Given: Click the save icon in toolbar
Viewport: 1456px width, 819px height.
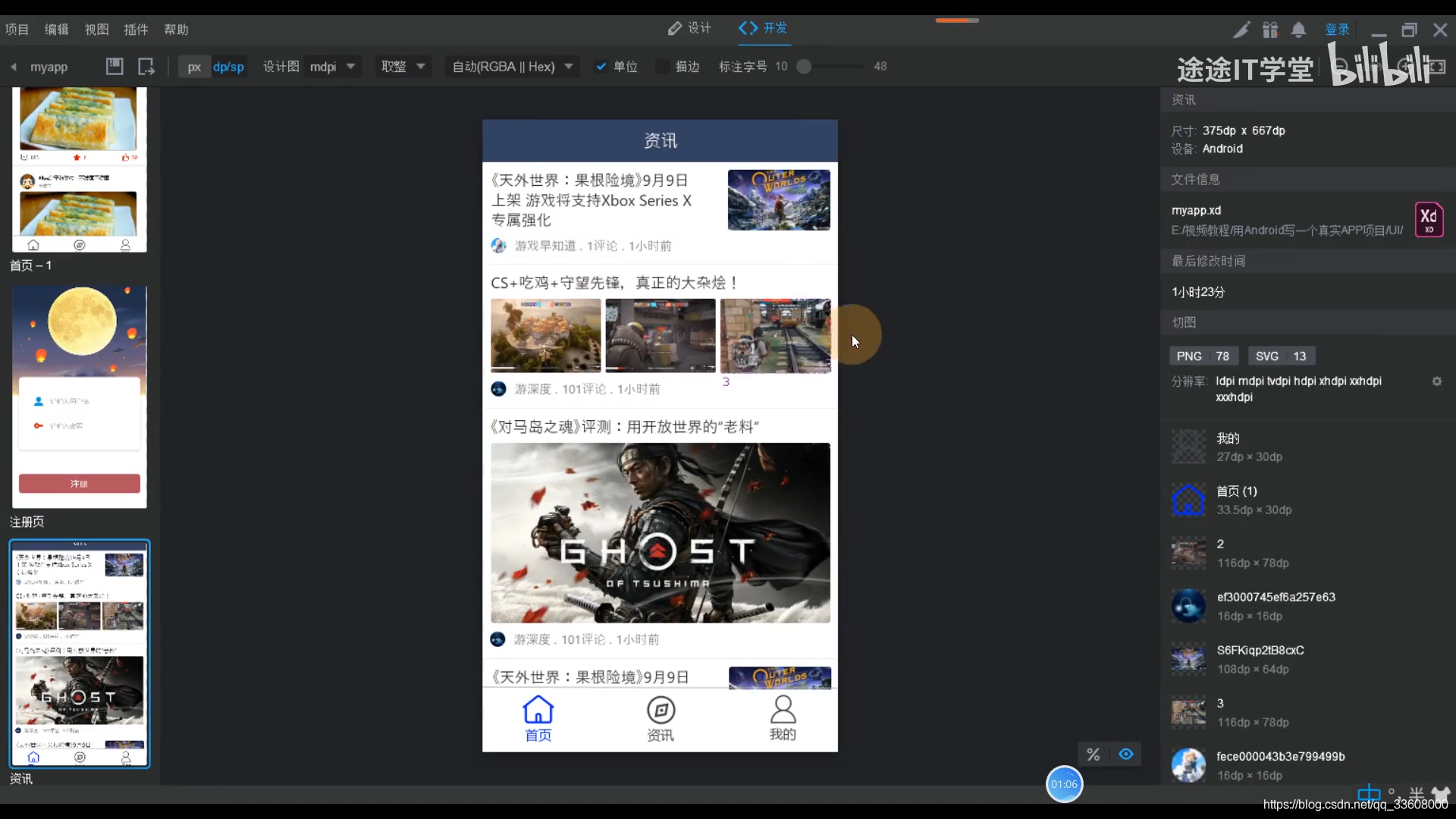Looking at the screenshot, I should tap(115, 67).
